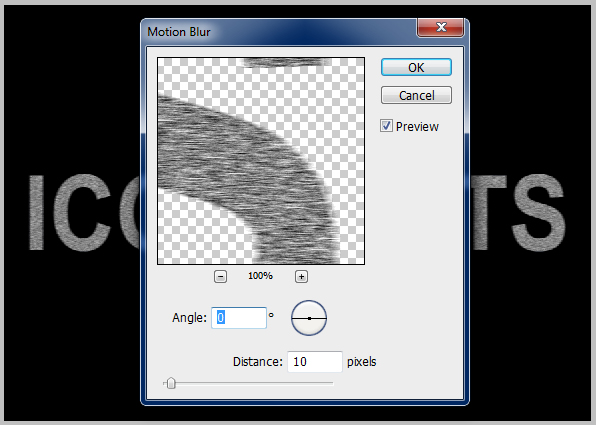Click the letter I on the canvas
596x425 pixels.
pos(36,212)
